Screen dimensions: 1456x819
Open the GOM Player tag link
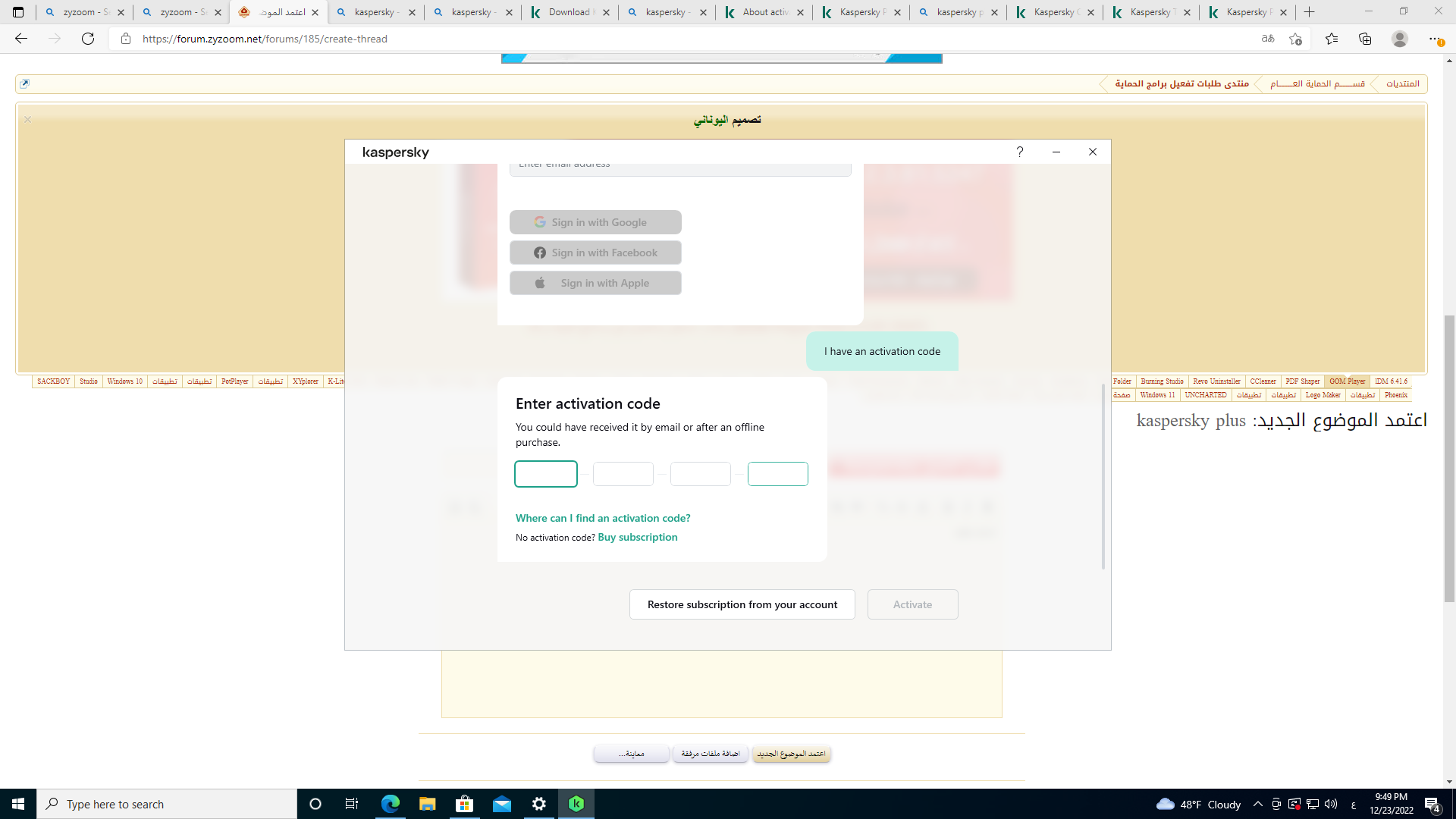click(x=1347, y=381)
